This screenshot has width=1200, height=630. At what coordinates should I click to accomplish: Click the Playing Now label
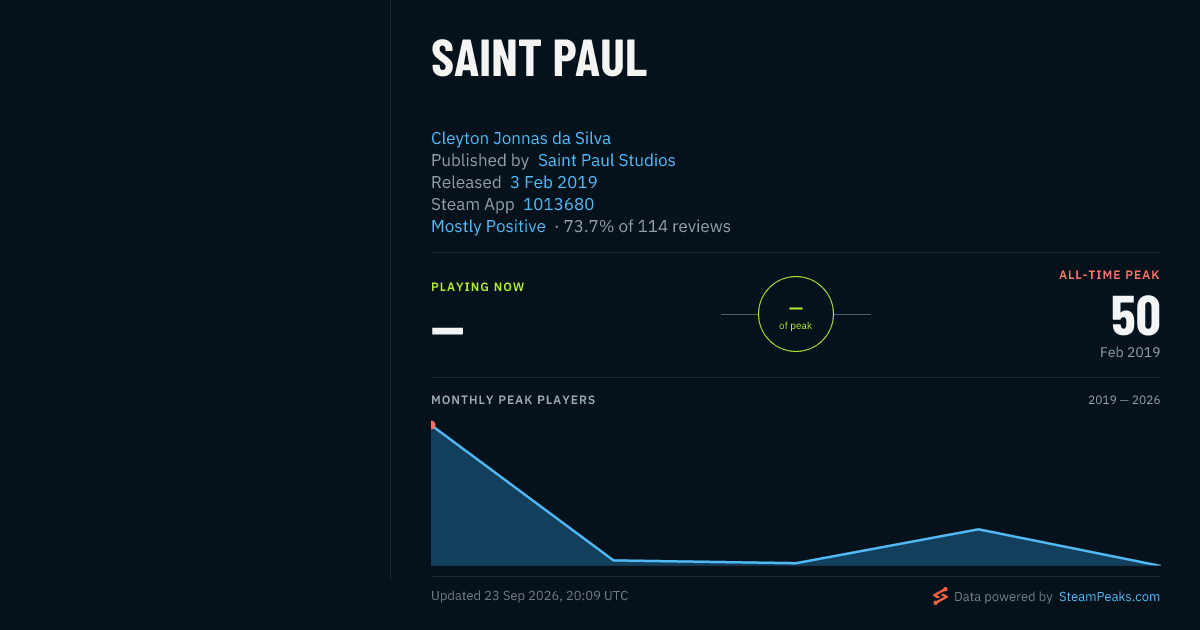(478, 287)
